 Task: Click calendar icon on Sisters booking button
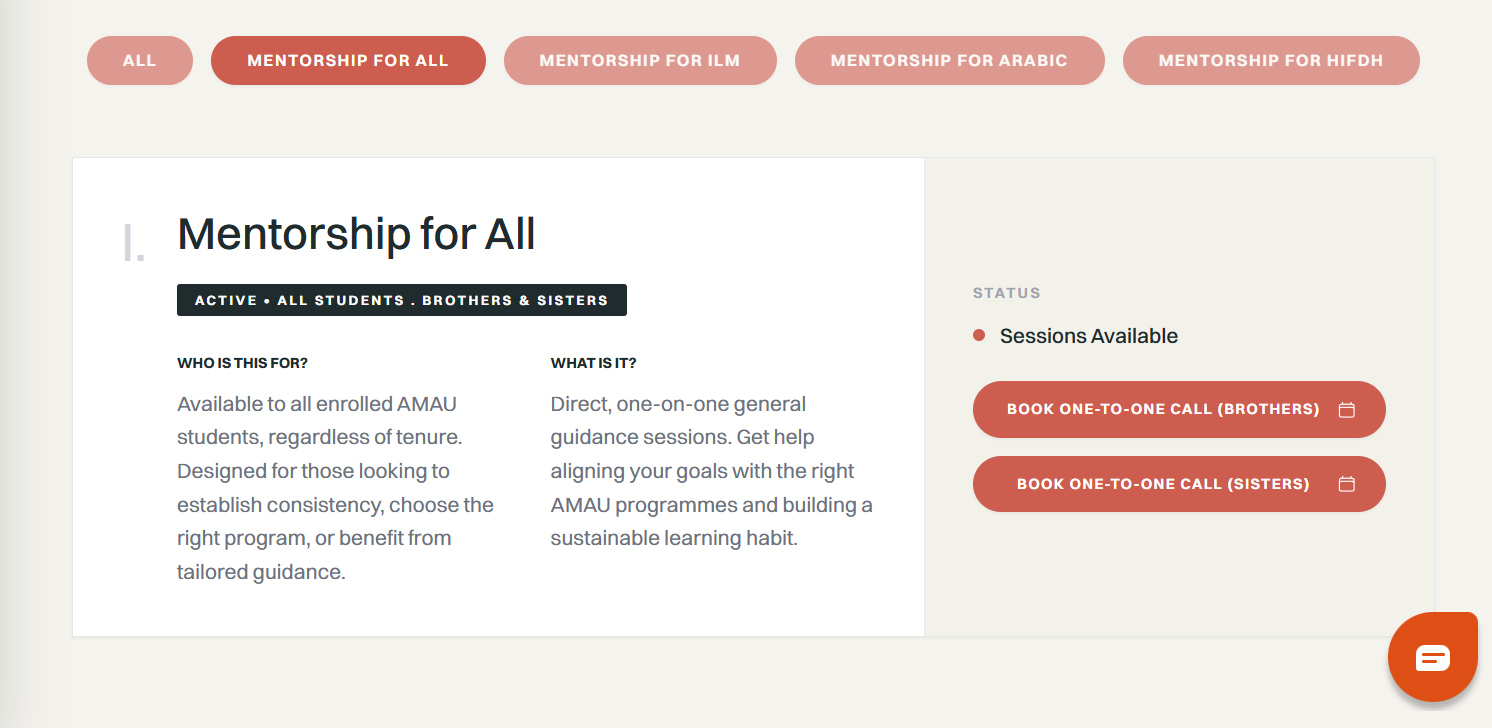pyautogui.click(x=1347, y=484)
